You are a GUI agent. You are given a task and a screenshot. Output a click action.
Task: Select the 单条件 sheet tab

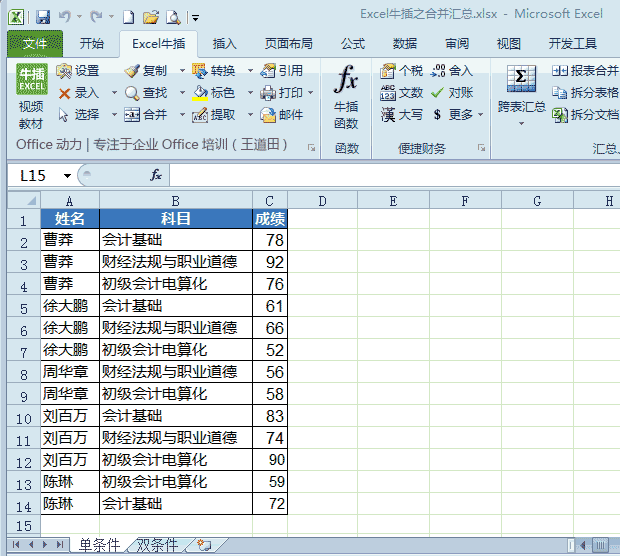coord(99,545)
